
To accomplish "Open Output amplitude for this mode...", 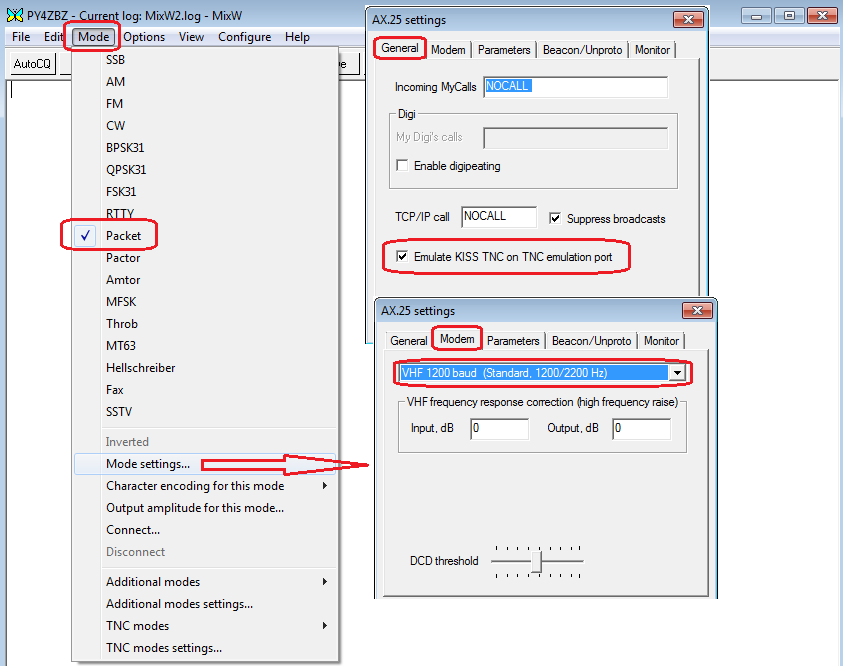I will pyautogui.click(x=205, y=508).
